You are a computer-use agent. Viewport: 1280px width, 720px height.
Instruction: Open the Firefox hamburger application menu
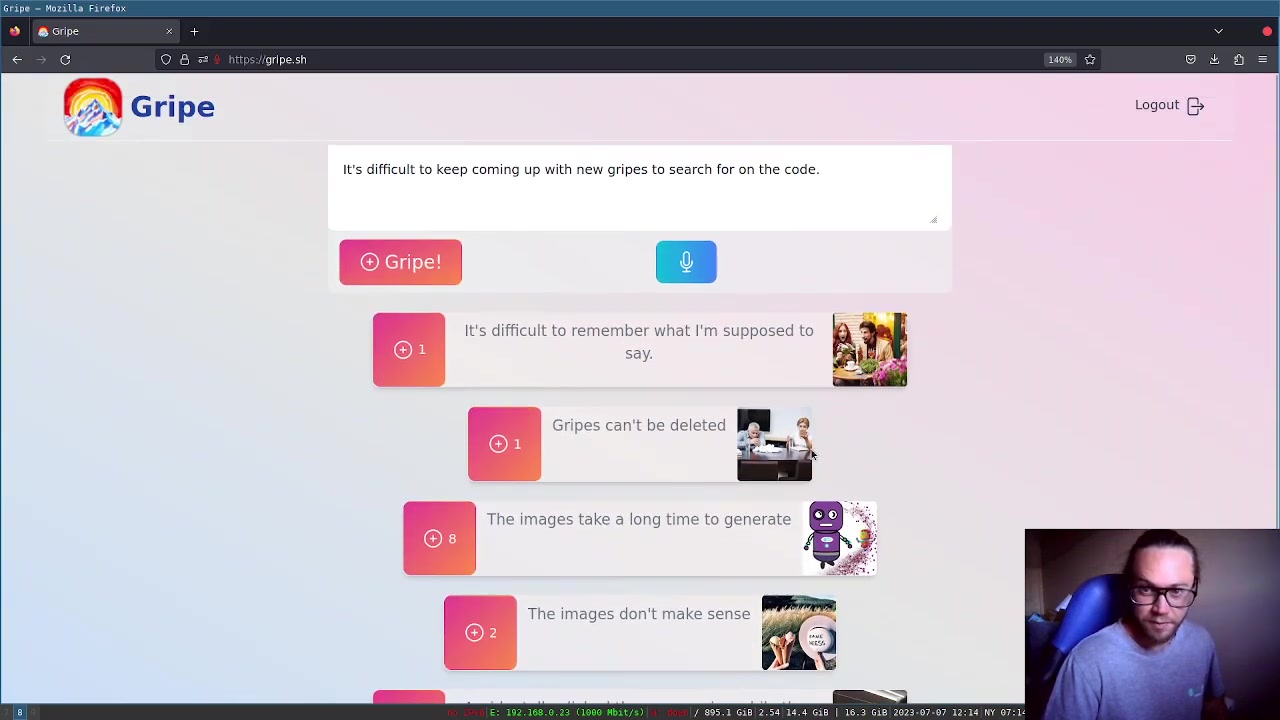1262,60
